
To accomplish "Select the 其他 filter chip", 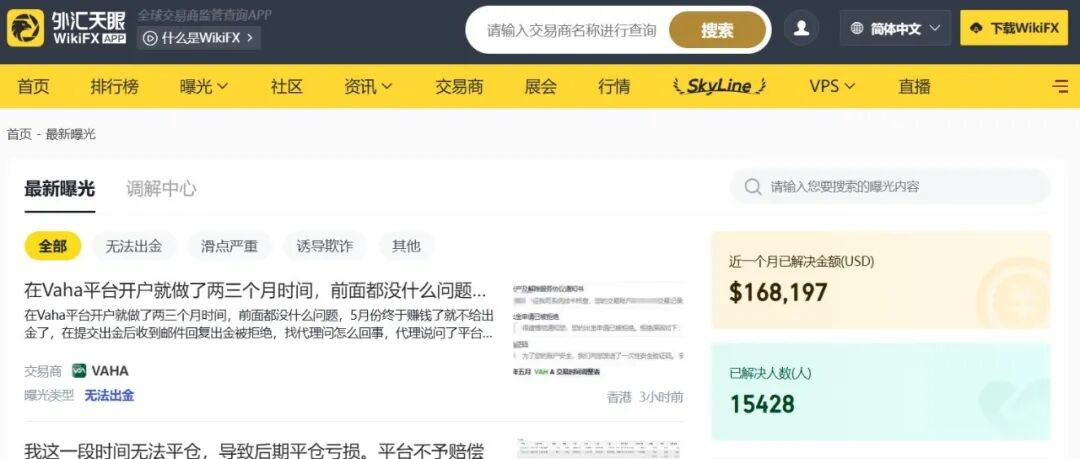I will pyautogui.click(x=406, y=246).
